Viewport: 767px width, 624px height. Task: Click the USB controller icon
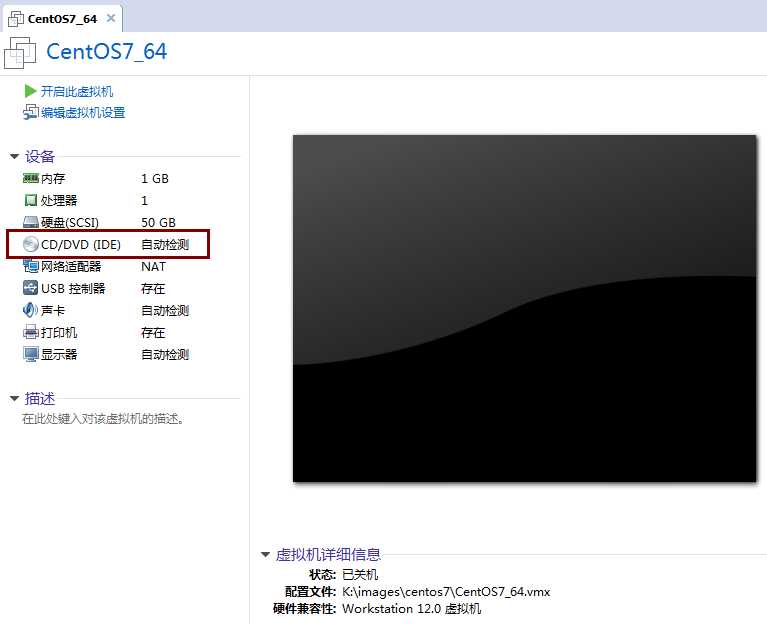[30, 288]
